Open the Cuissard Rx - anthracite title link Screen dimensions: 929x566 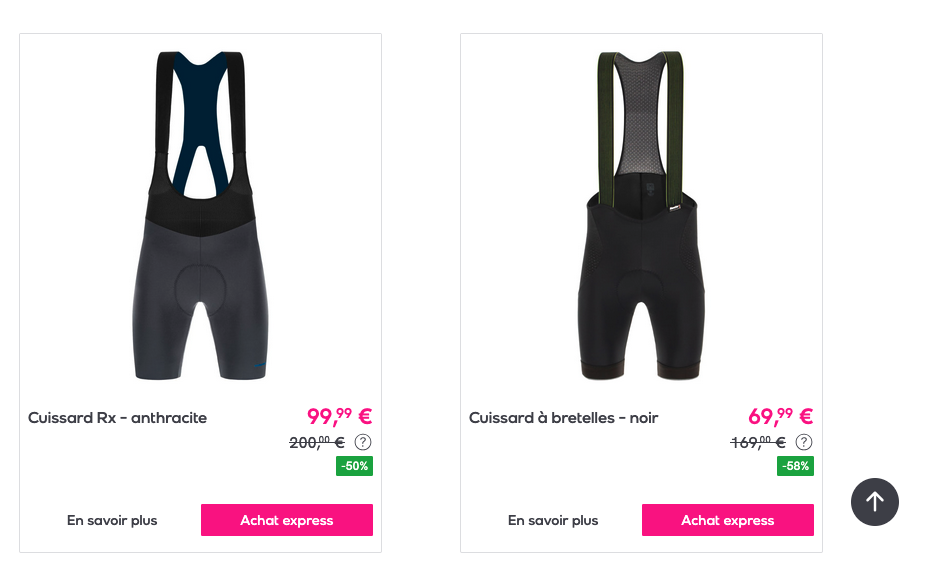pyautogui.click(x=117, y=418)
